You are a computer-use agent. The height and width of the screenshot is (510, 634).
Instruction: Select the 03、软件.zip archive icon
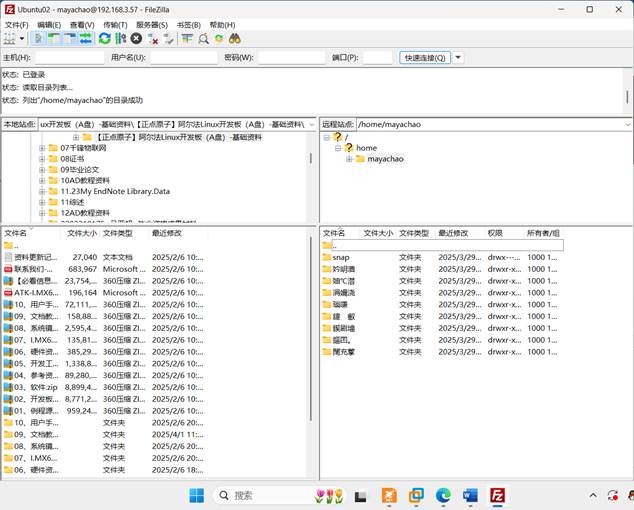click(8, 387)
